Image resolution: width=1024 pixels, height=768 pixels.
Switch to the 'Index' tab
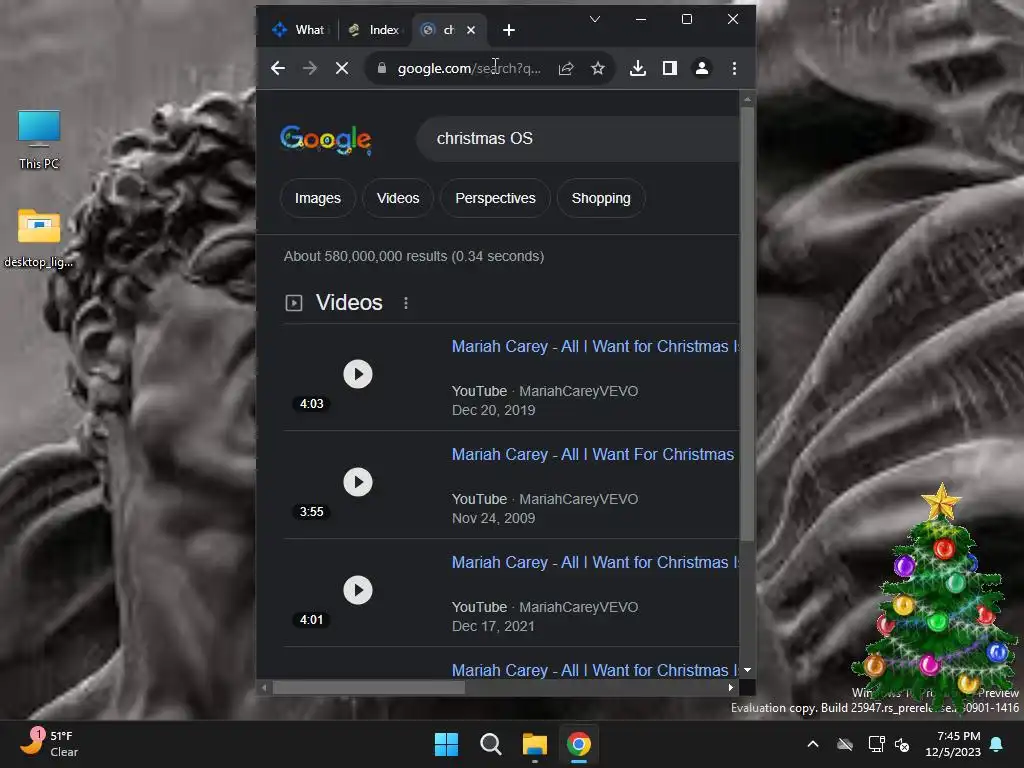pyautogui.click(x=374, y=30)
